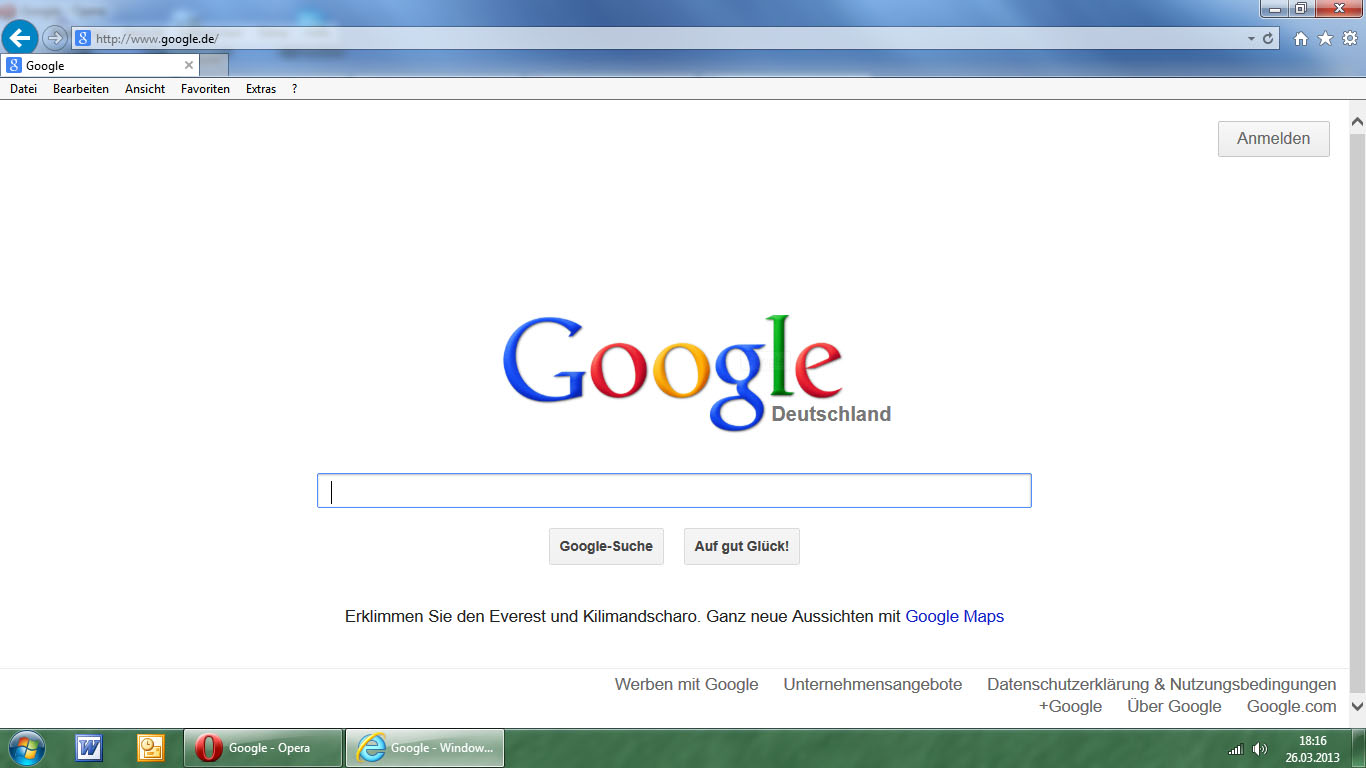Image resolution: width=1366 pixels, height=768 pixels.
Task: Click the page scrollbar down arrow
Action: coord(1357,706)
